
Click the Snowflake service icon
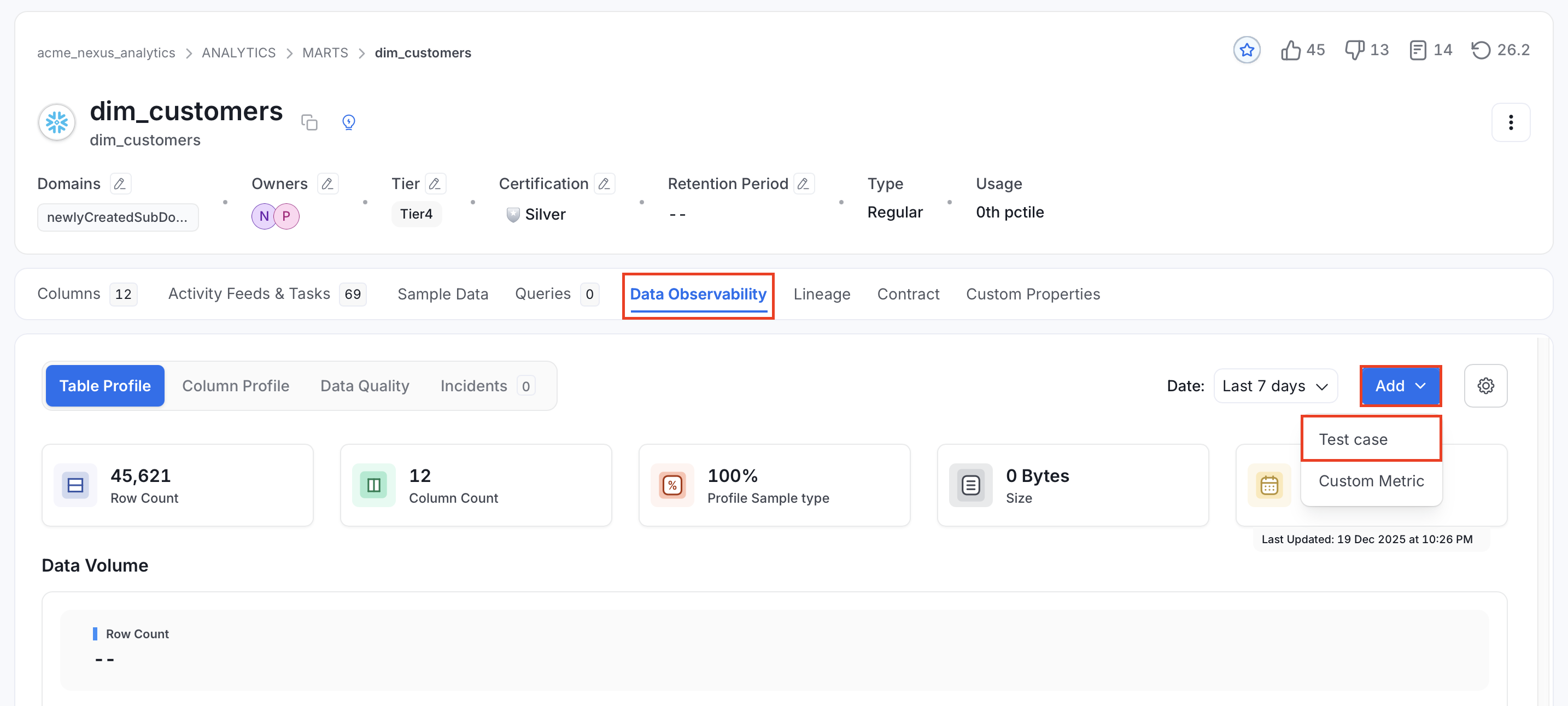[57, 122]
